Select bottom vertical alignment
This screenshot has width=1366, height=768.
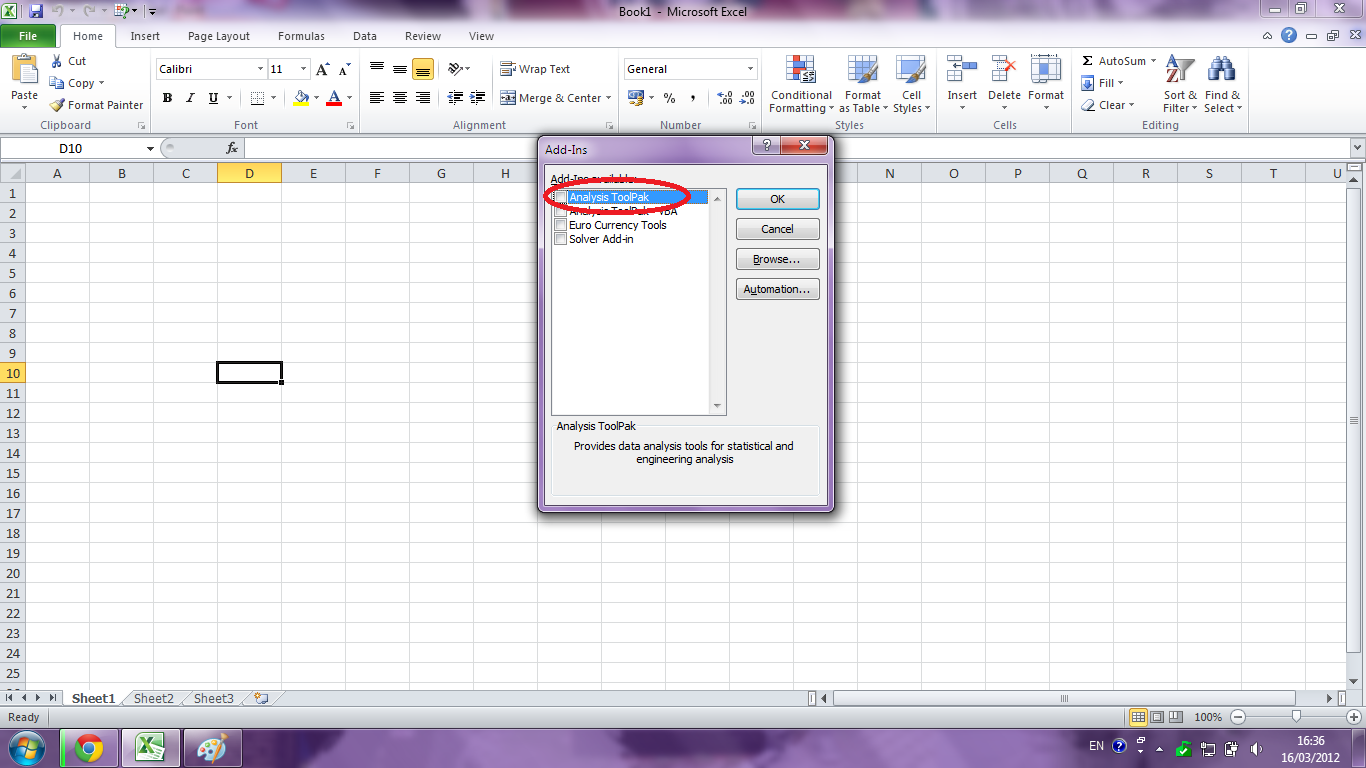tap(423, 69)
